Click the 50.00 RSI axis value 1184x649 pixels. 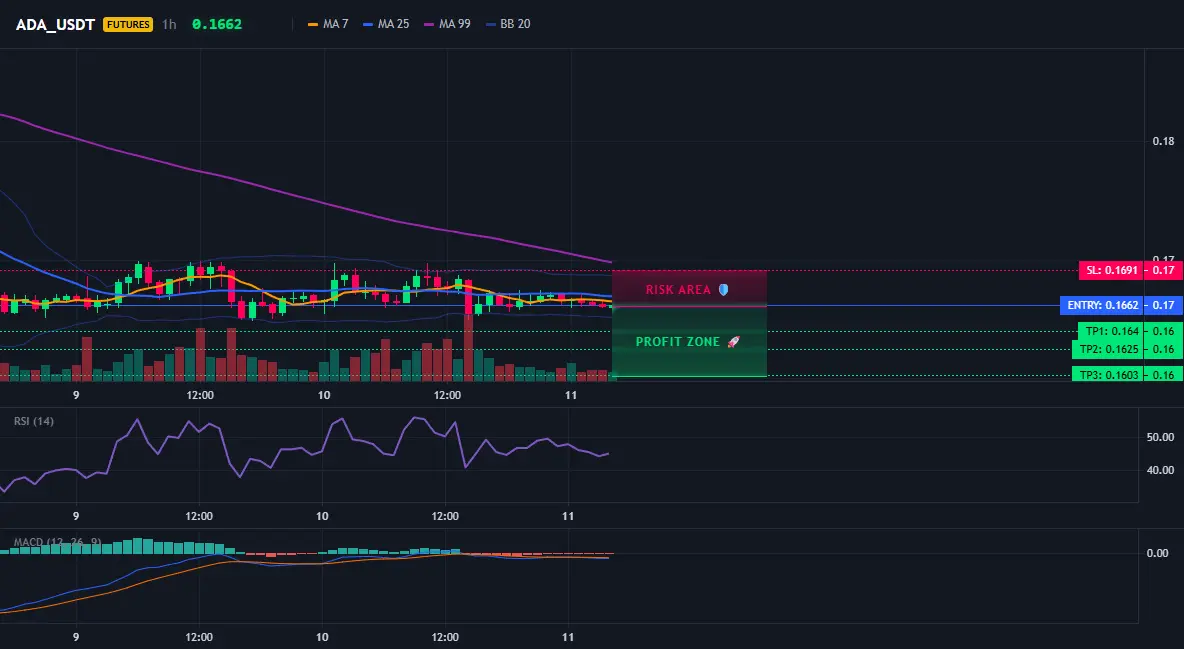point(1160,437)
